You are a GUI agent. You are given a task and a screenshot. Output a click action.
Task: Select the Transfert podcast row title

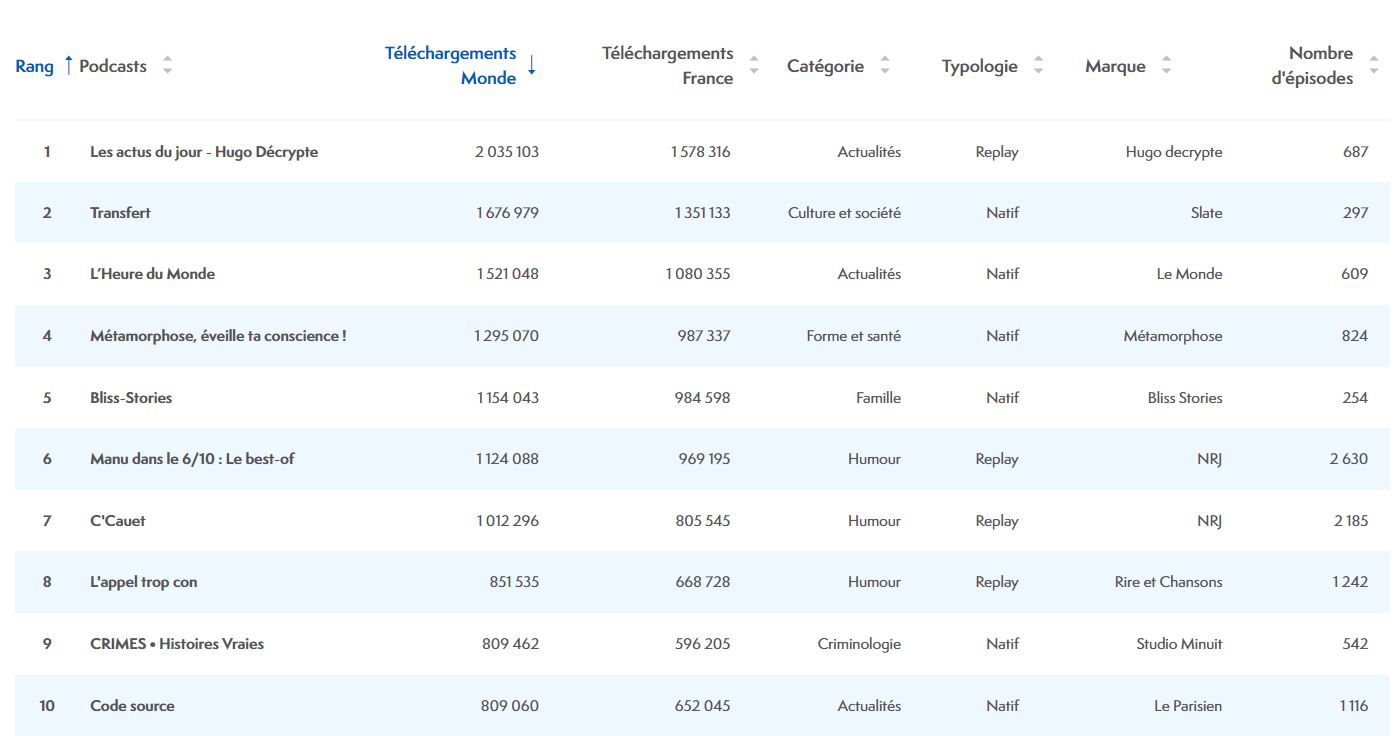coord(120,213)
